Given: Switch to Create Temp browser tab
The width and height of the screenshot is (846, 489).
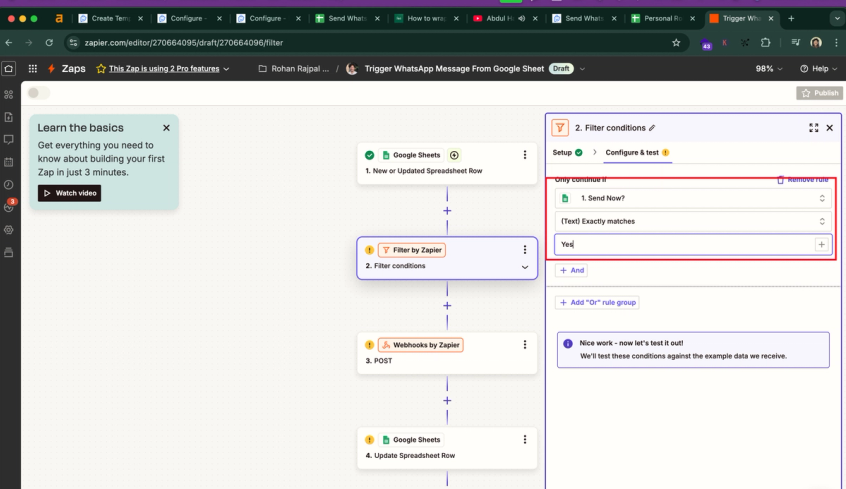Looking at the screenshot, I should pyautogui.click(x=111, y=18).
